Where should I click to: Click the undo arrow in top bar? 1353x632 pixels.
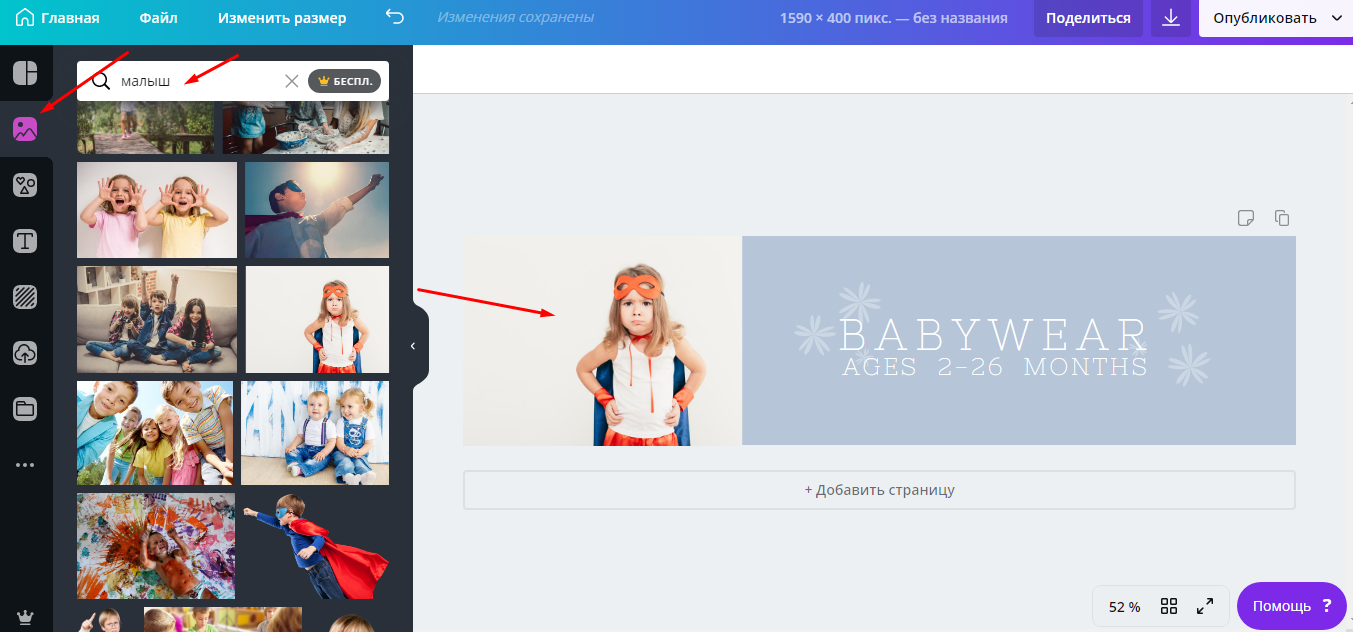[x=395, y=17]
